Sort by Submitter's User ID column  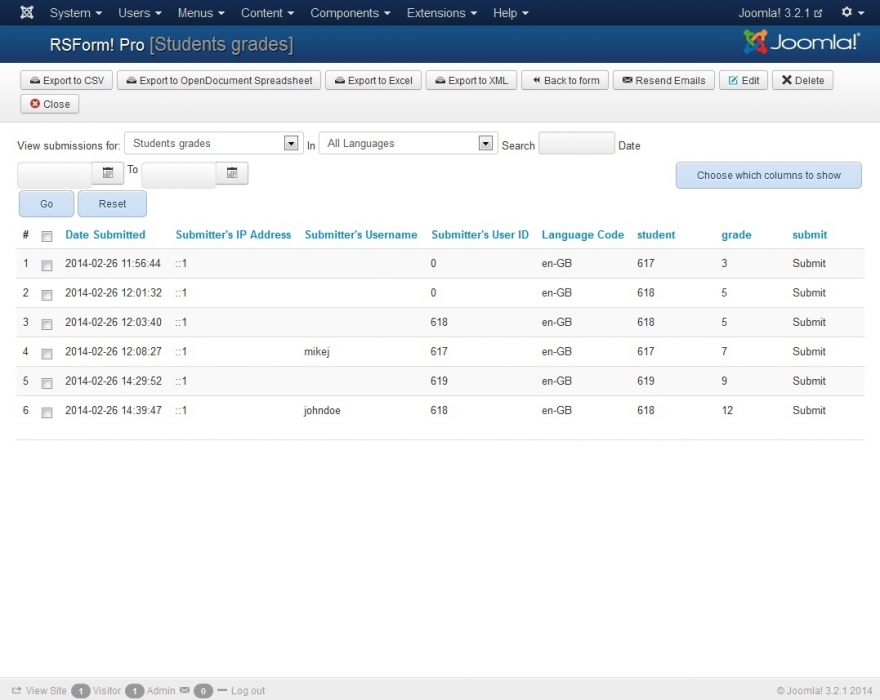tap(480, 235)
